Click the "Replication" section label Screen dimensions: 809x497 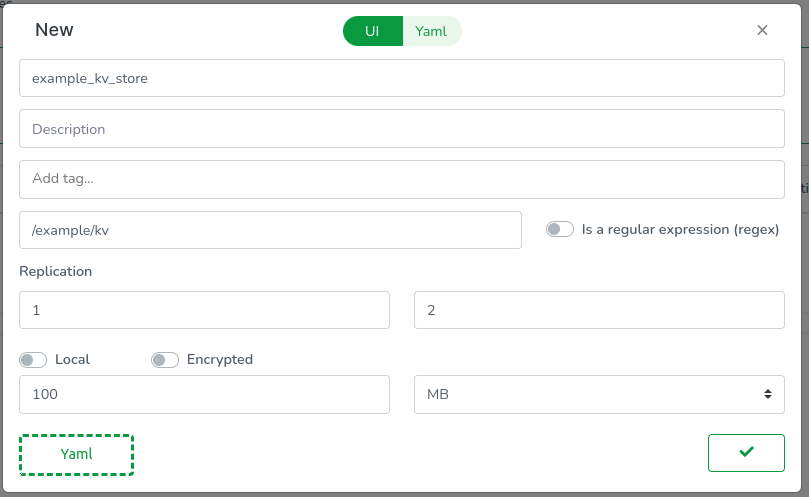(x=55, y=271)
